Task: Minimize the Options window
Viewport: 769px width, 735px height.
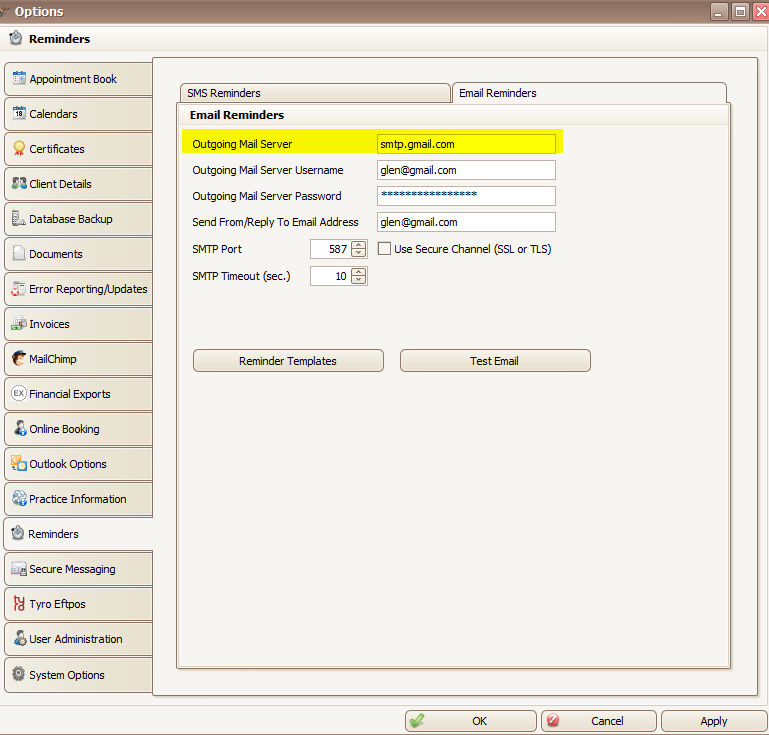Action: coord(718,11)
